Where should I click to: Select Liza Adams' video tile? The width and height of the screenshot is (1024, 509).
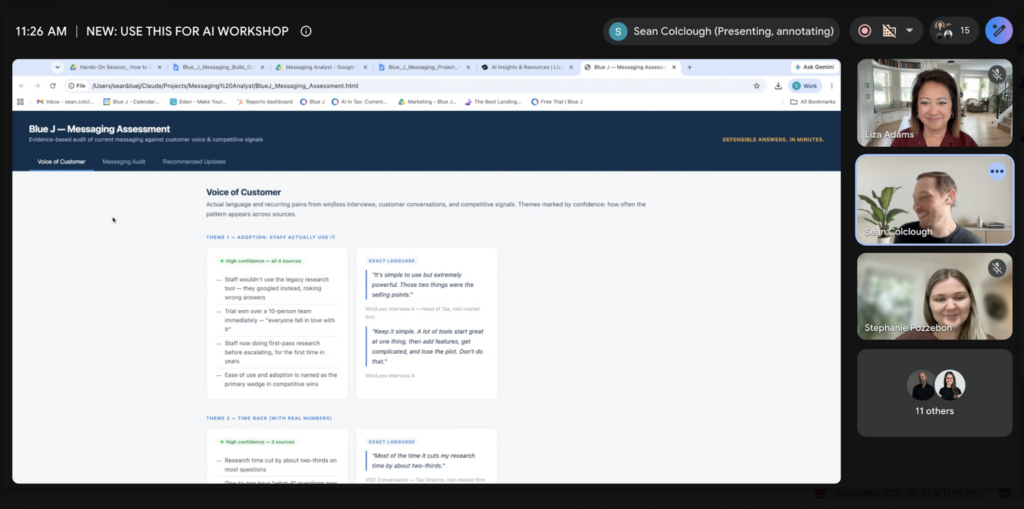click(x=935, y=103)
